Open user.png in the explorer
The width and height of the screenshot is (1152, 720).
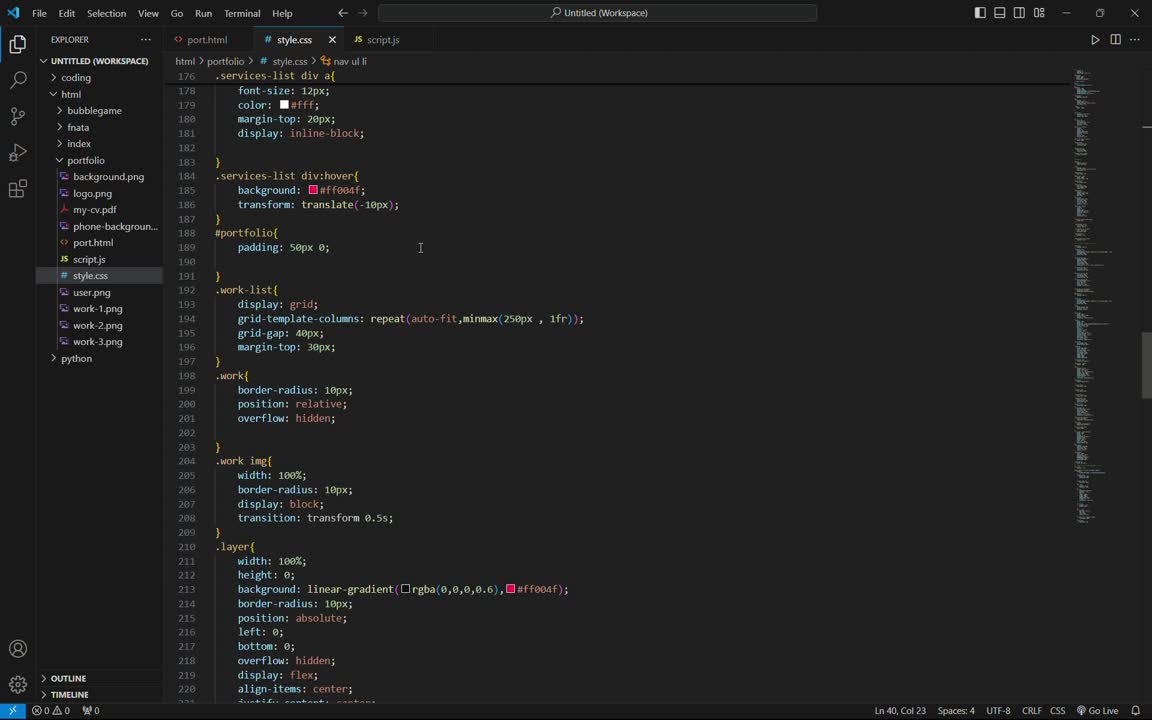(x=92, y=292)
